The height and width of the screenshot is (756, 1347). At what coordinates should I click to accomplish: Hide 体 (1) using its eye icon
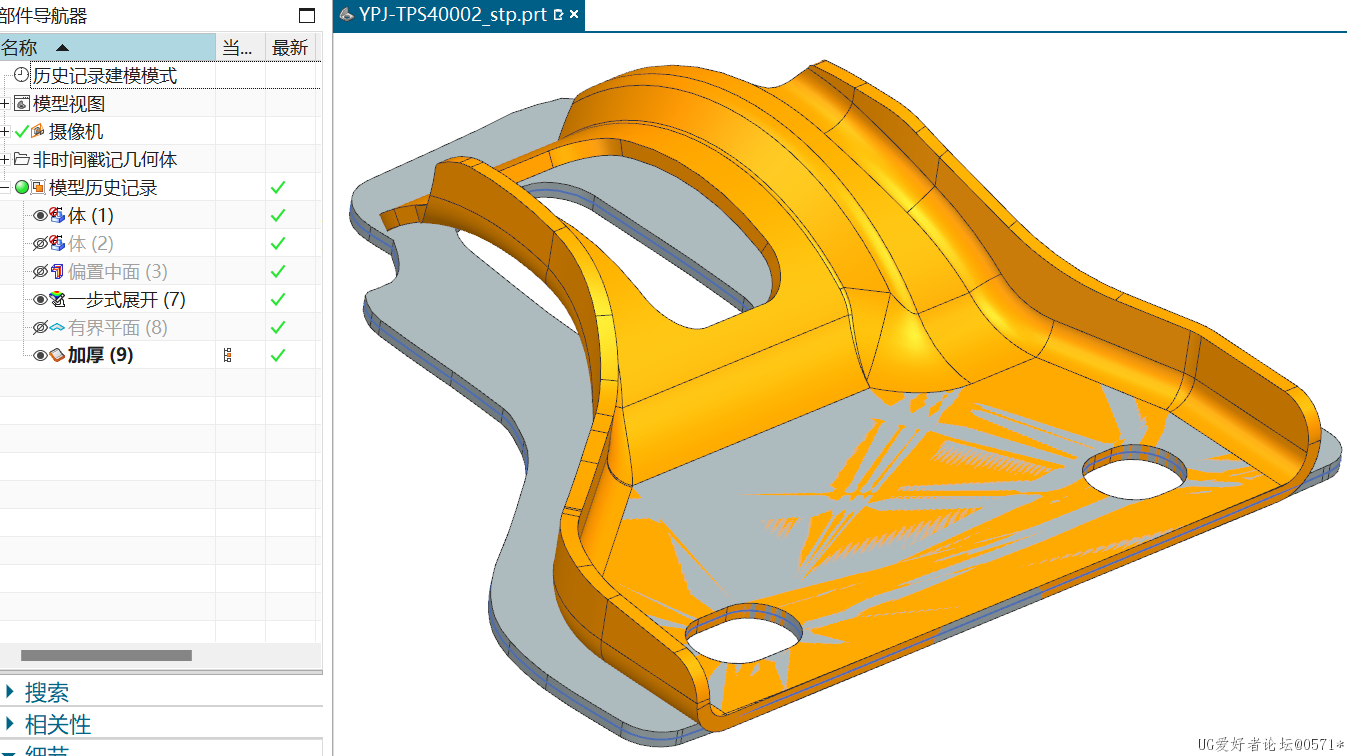coord(40,215)
